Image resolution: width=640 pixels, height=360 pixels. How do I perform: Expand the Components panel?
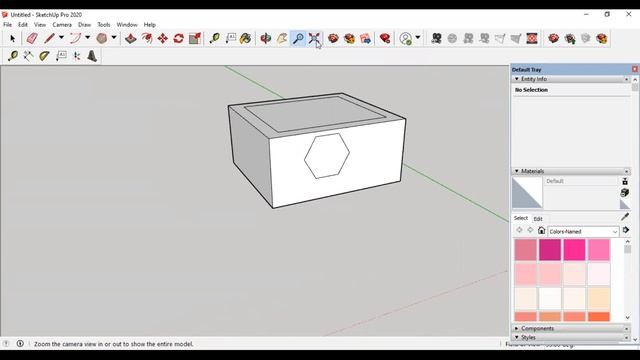(x=517, y=328)
